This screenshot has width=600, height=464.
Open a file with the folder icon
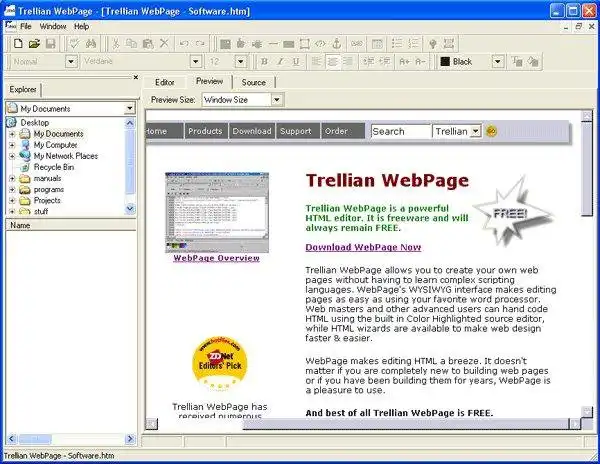point(34,44)
